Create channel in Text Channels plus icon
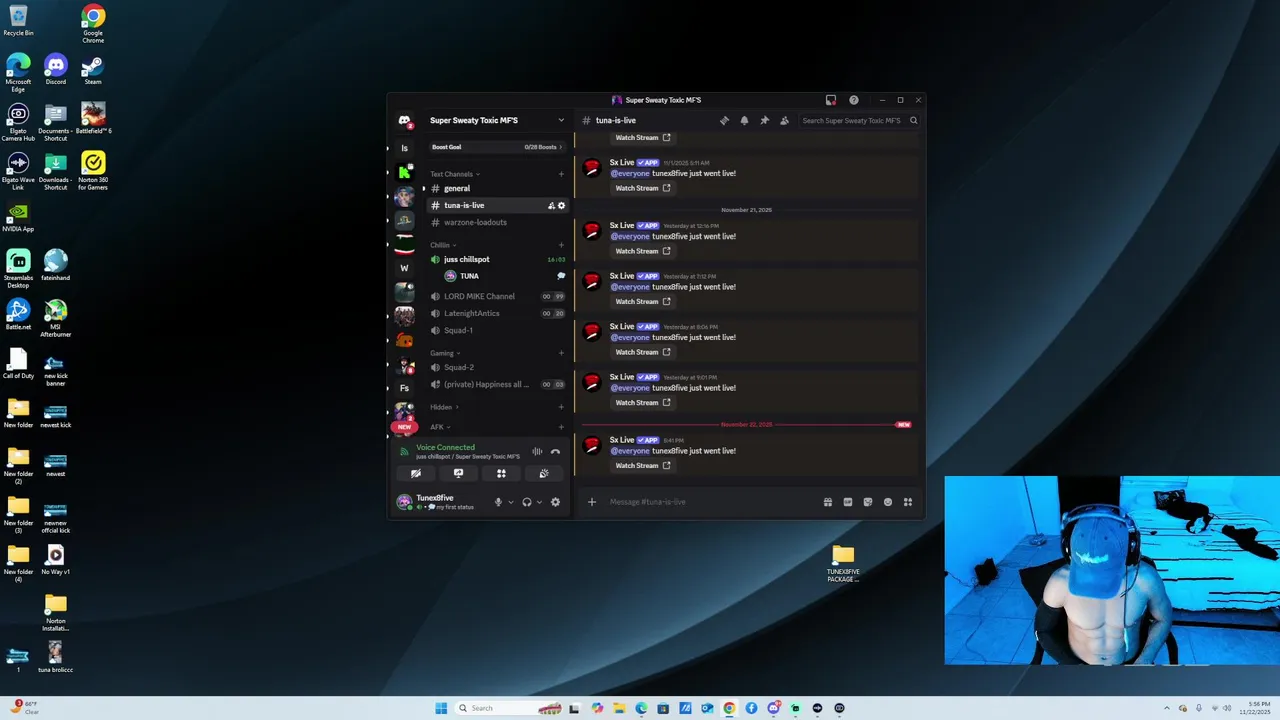Viewport: 1280px width, 720px height. (x=561, y=174)
